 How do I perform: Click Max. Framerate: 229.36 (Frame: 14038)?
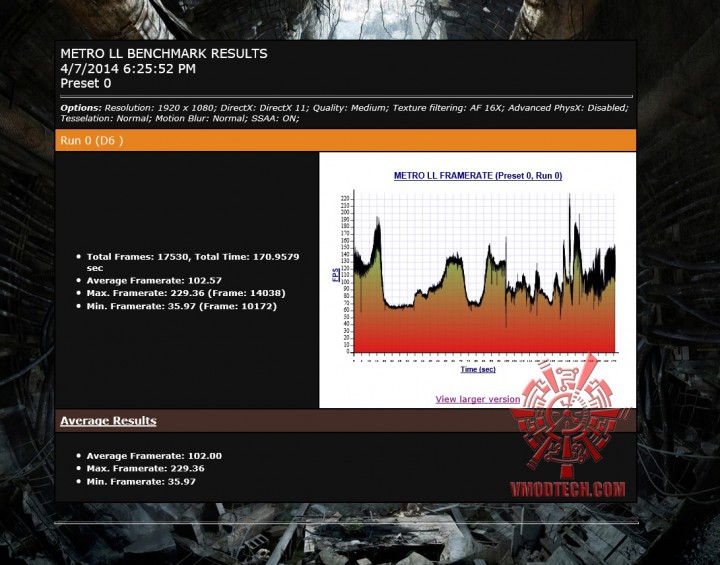click(x=186, y=293)
